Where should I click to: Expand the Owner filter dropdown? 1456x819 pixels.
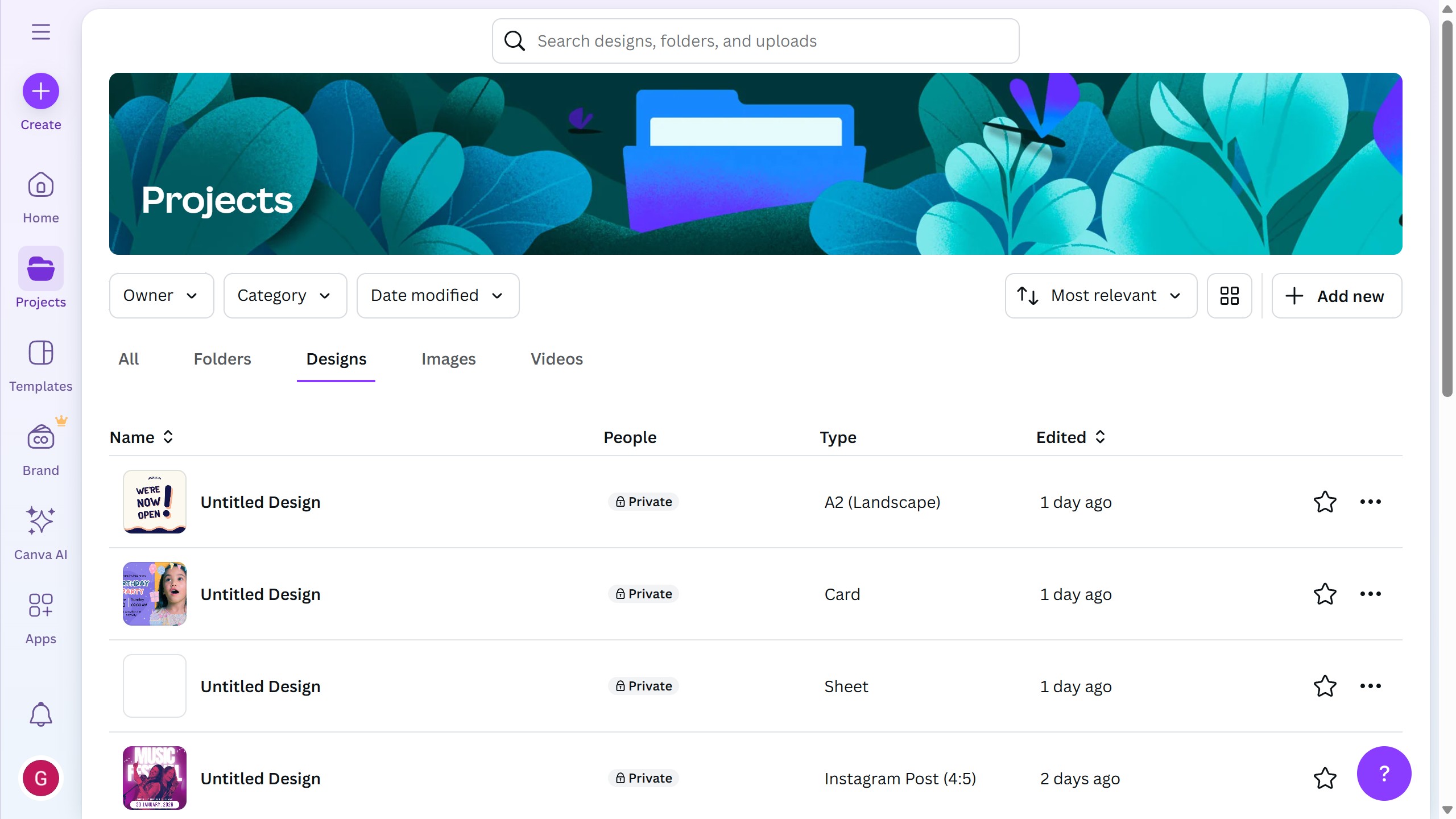[161, 296]
